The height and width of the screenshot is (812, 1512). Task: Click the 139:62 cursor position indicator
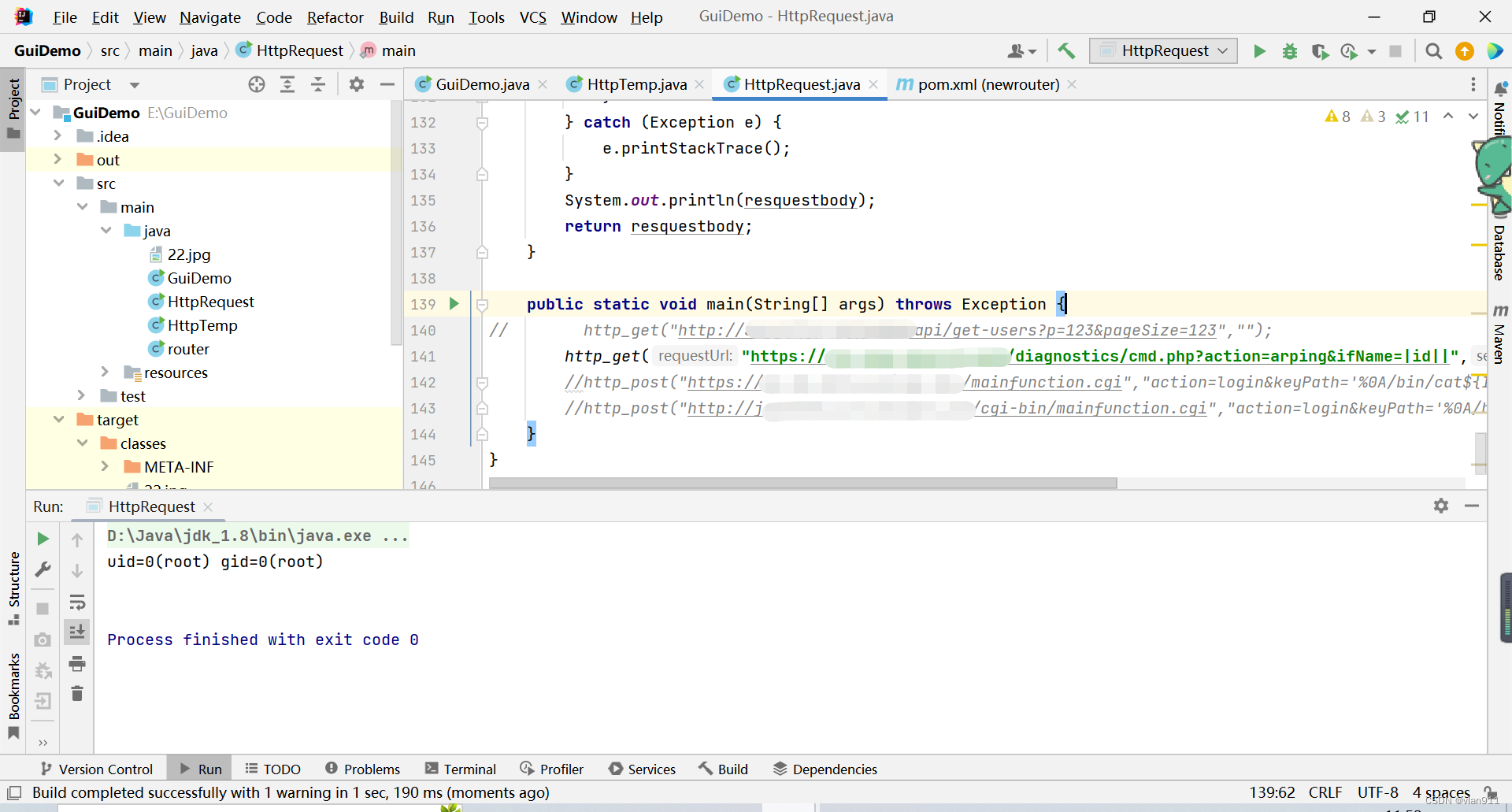click(x=1272, y=792)
